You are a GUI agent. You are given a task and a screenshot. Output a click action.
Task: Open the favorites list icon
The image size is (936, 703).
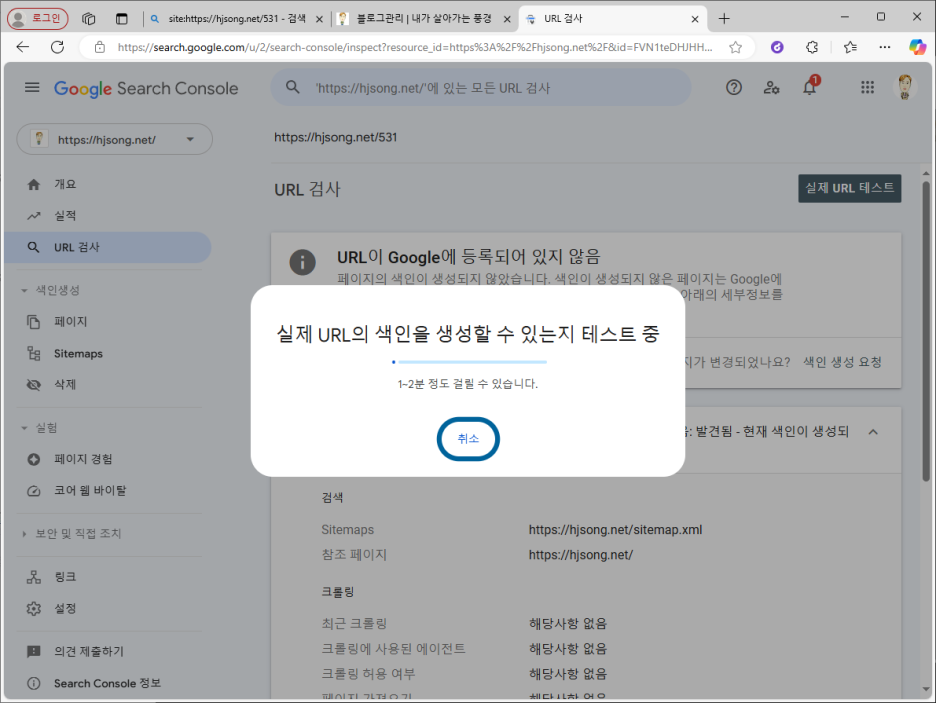pyautogui.click(x=850, y=47)
